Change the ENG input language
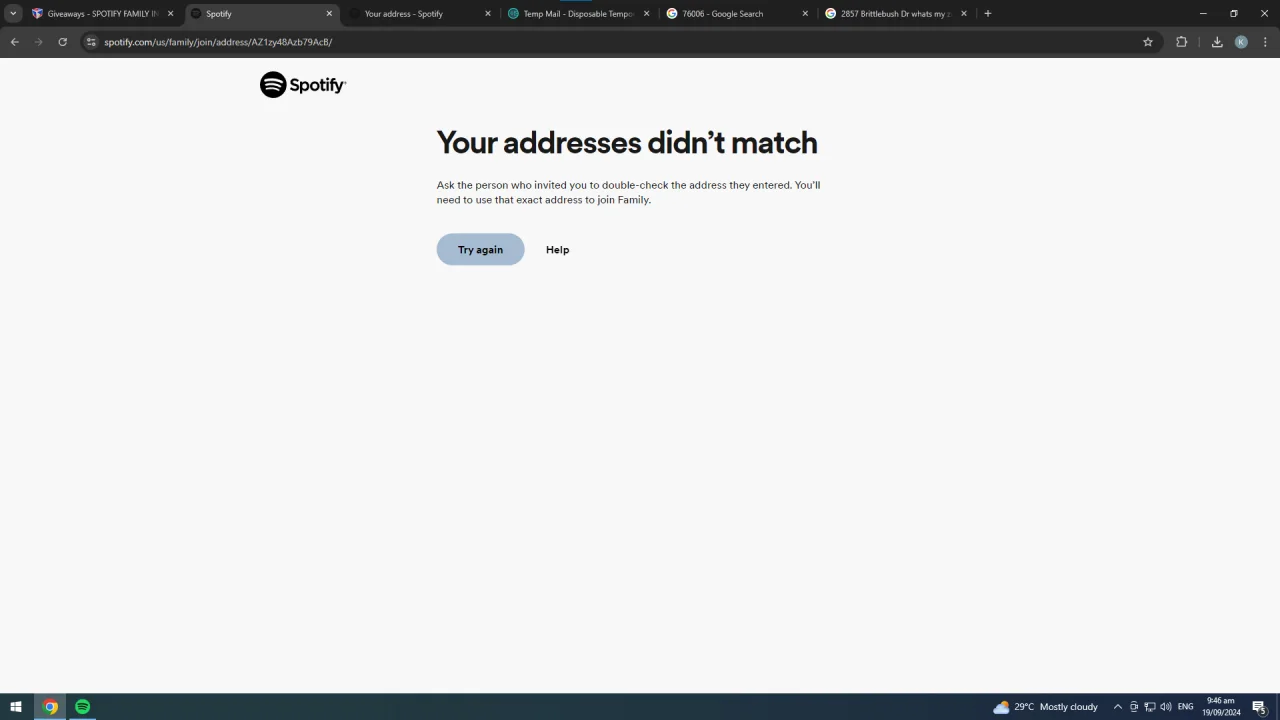 [1186, 707]
